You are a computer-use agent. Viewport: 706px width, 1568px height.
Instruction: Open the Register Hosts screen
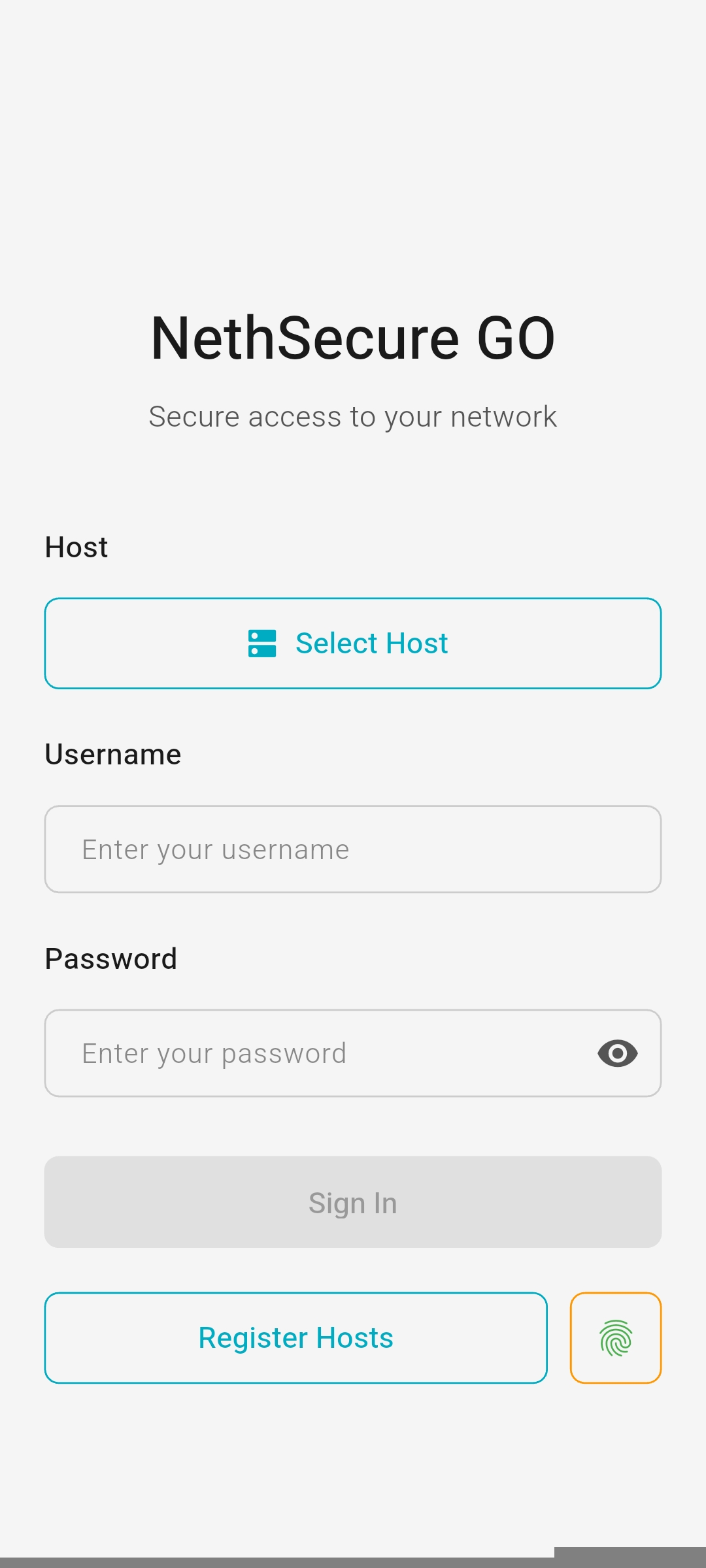pos(295,1338)
